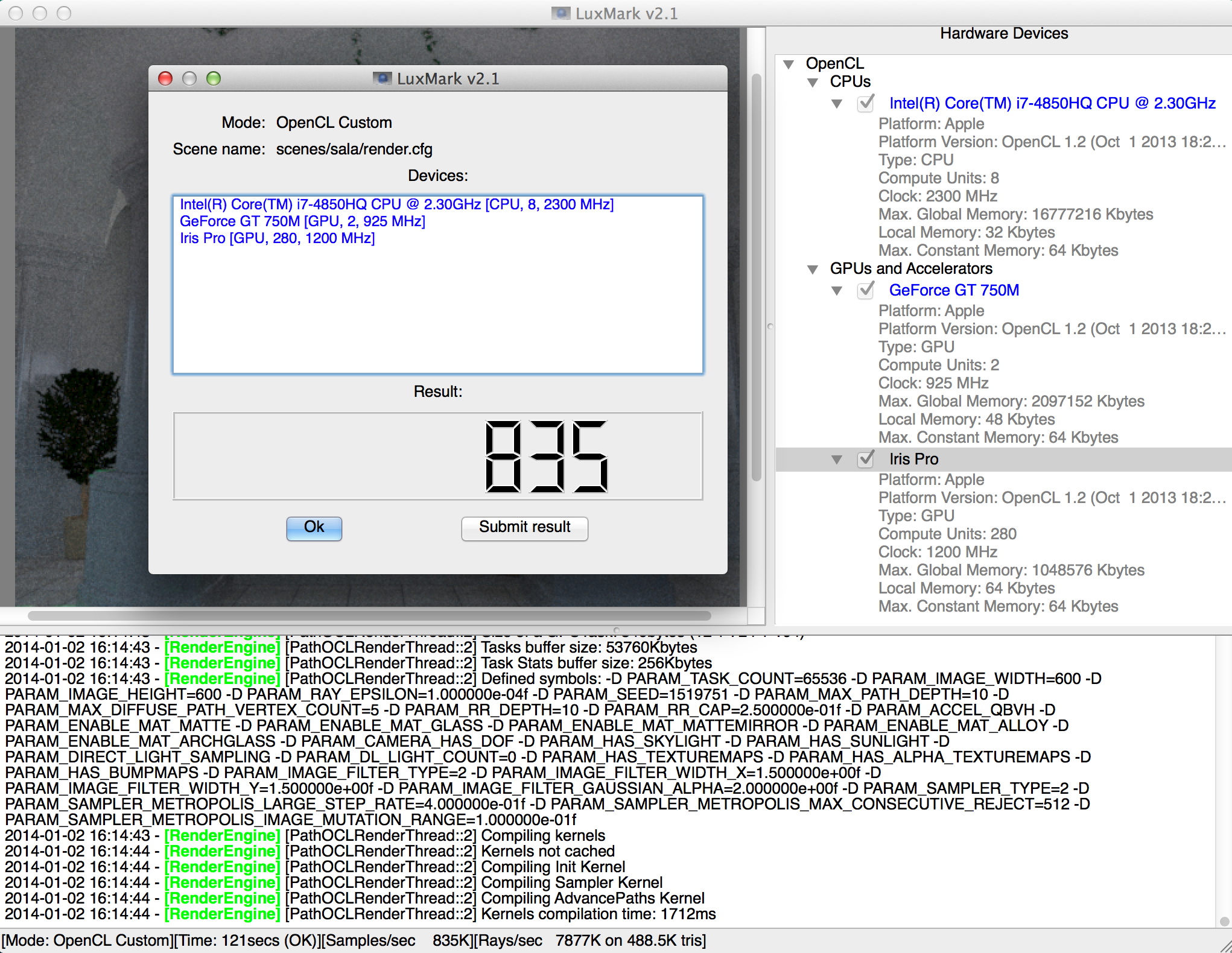The image size is (1232, 953).
Task: Select GeForce GT 750M in devices list
Action: (x=302, y=221)
